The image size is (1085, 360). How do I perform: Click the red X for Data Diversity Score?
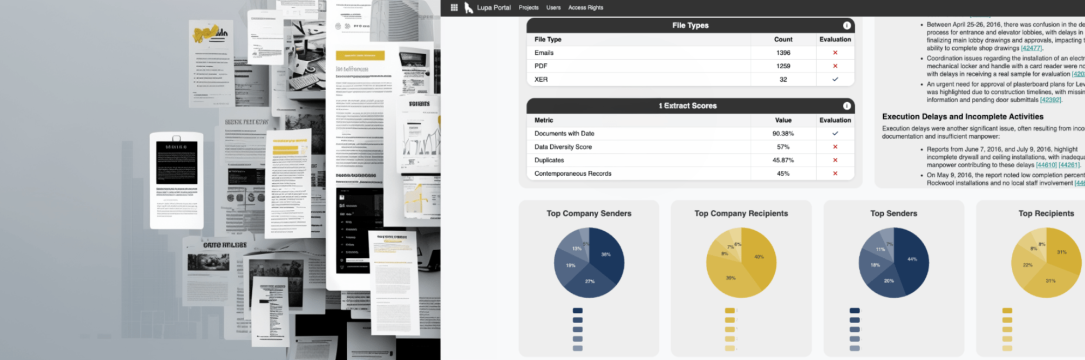835,147
